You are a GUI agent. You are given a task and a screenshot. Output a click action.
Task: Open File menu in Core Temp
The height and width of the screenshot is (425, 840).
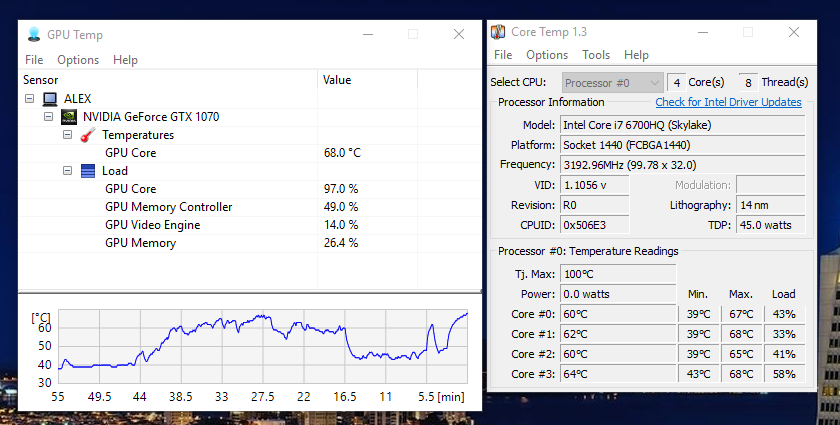[503, 55]
